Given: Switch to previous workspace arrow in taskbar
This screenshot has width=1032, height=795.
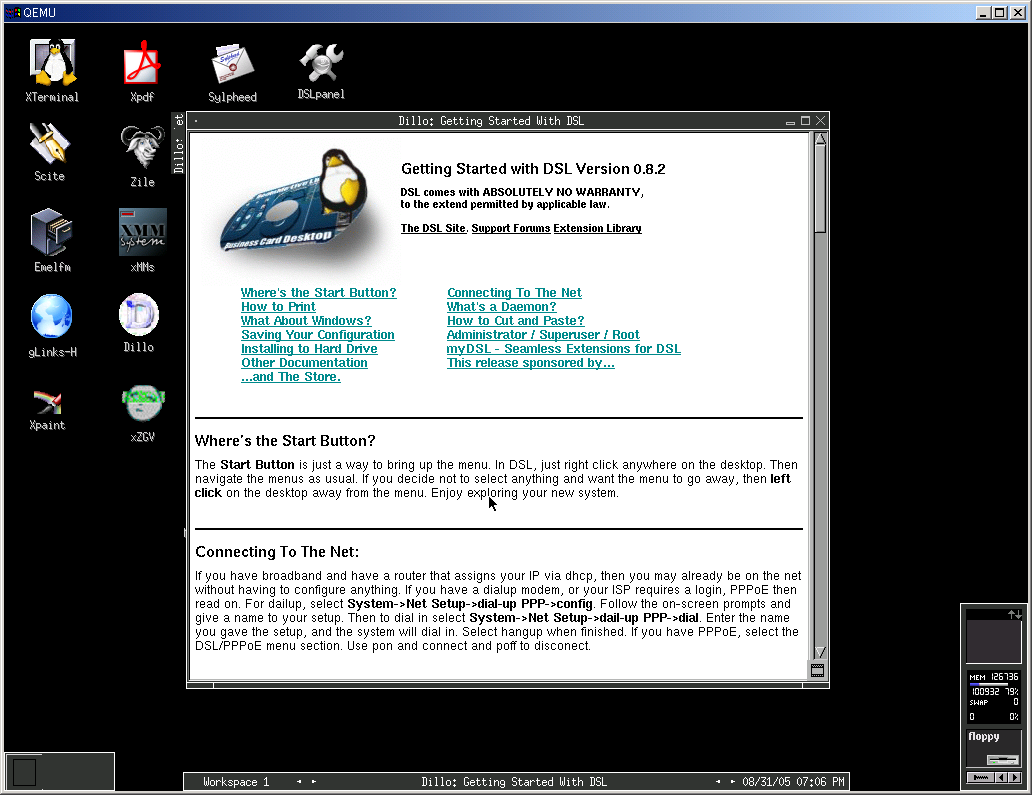Looking at the screenshot, I should pyautogui.click(x=299, y=782).
